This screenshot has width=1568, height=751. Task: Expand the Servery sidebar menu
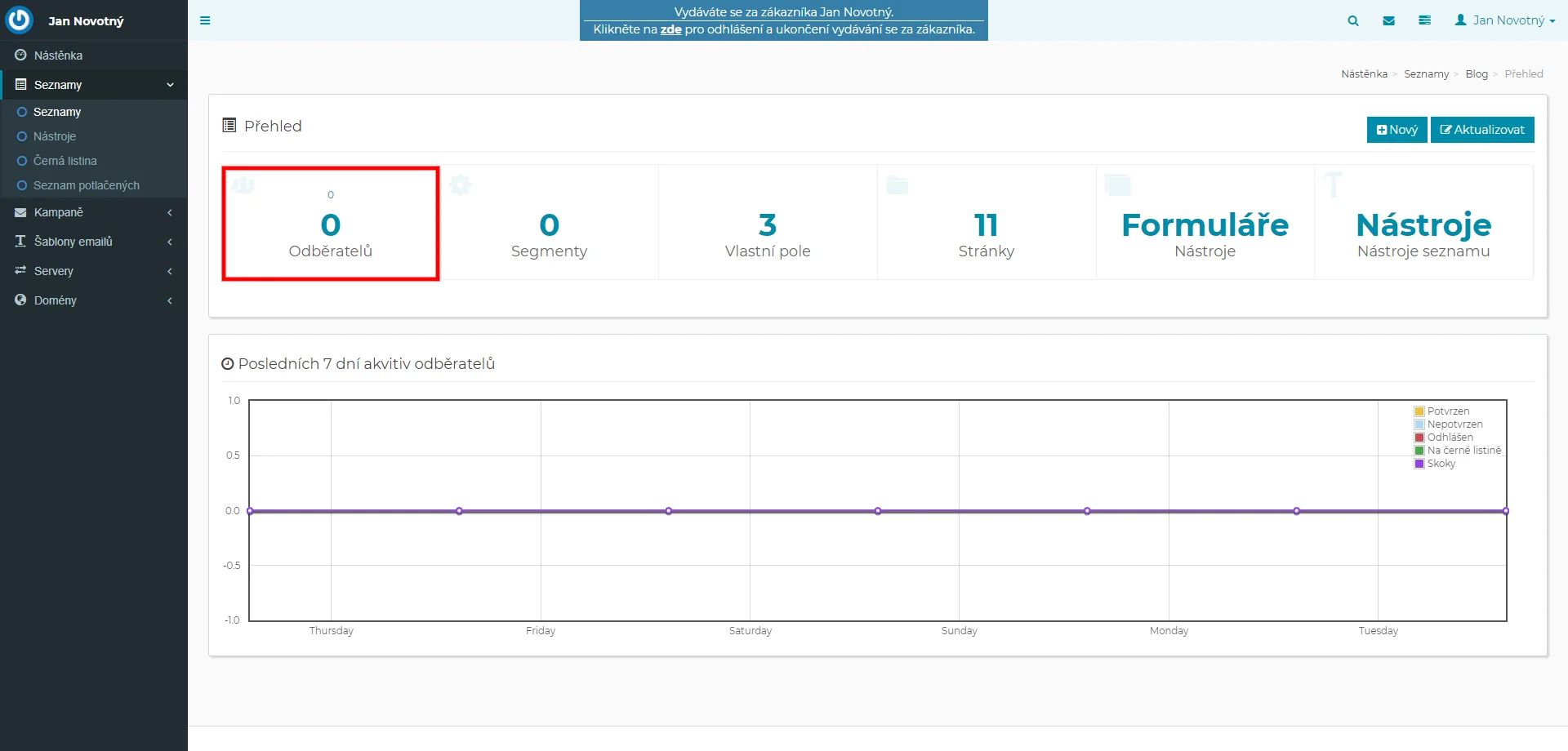pos(54,271)
